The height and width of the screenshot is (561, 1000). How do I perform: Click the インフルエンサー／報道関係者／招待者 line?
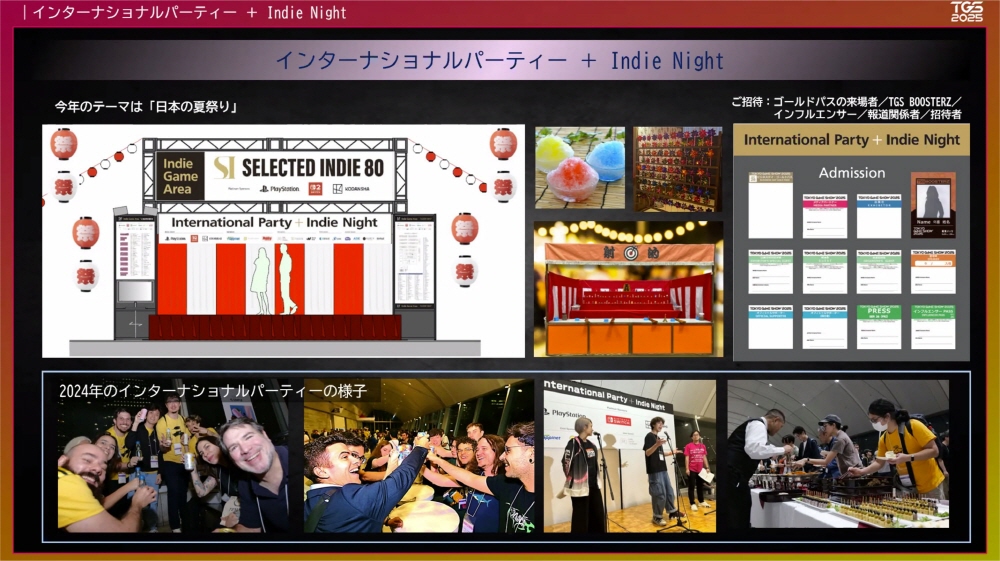coord(867,114)
